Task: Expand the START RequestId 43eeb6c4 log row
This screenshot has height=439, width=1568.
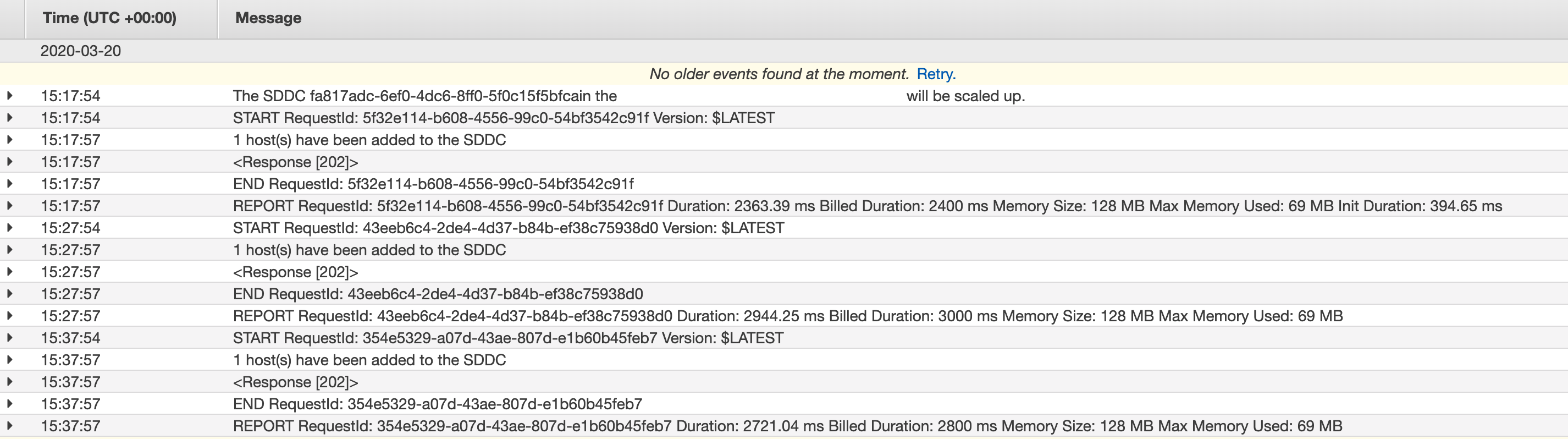Action: (x=10, y=228)
